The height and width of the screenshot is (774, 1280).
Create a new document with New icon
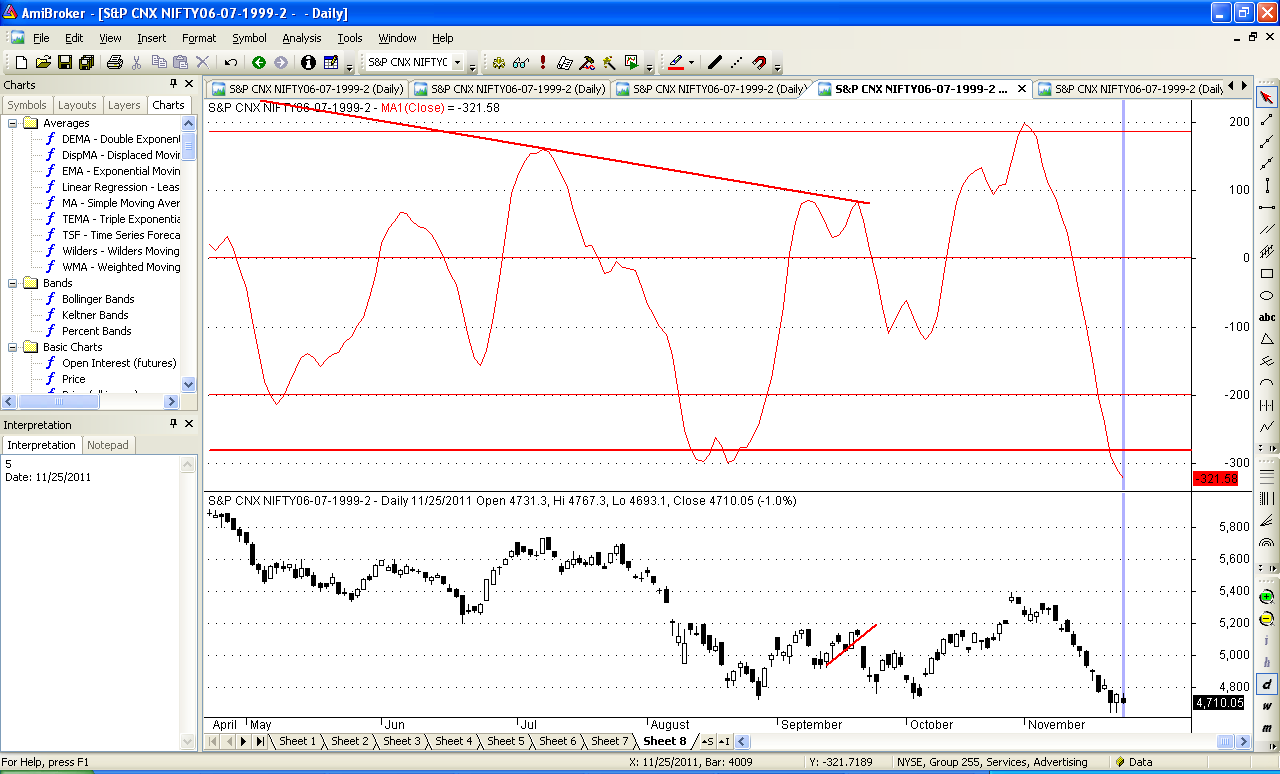coord(21,62)
